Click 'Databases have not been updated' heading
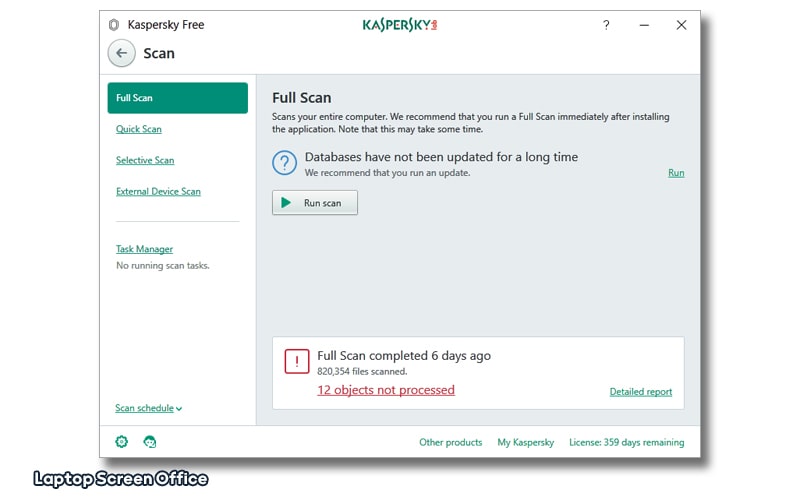800x500 pixels. pyautogui.click(x=441, y=157)
